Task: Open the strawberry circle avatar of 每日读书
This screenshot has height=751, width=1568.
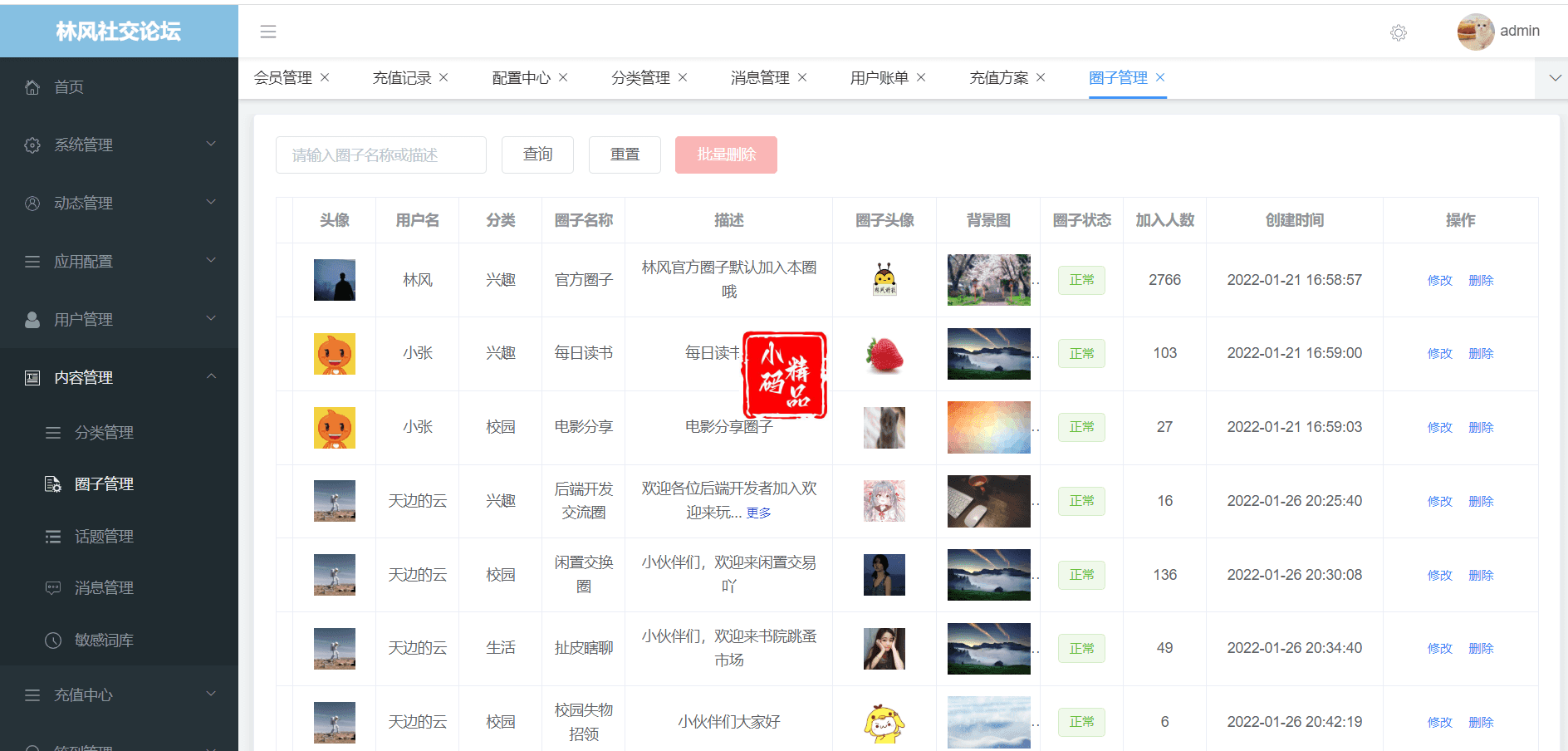Action: click(x=884, y=354)
